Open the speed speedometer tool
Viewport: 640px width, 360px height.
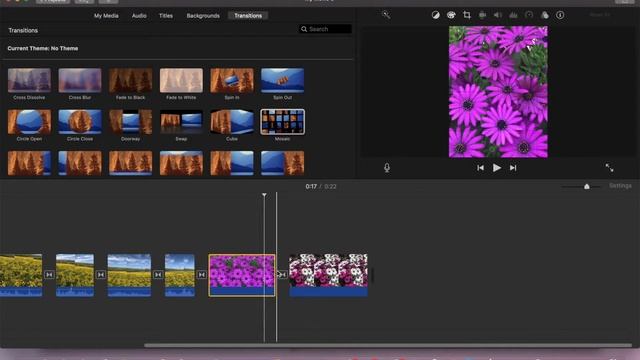[529, 15]
